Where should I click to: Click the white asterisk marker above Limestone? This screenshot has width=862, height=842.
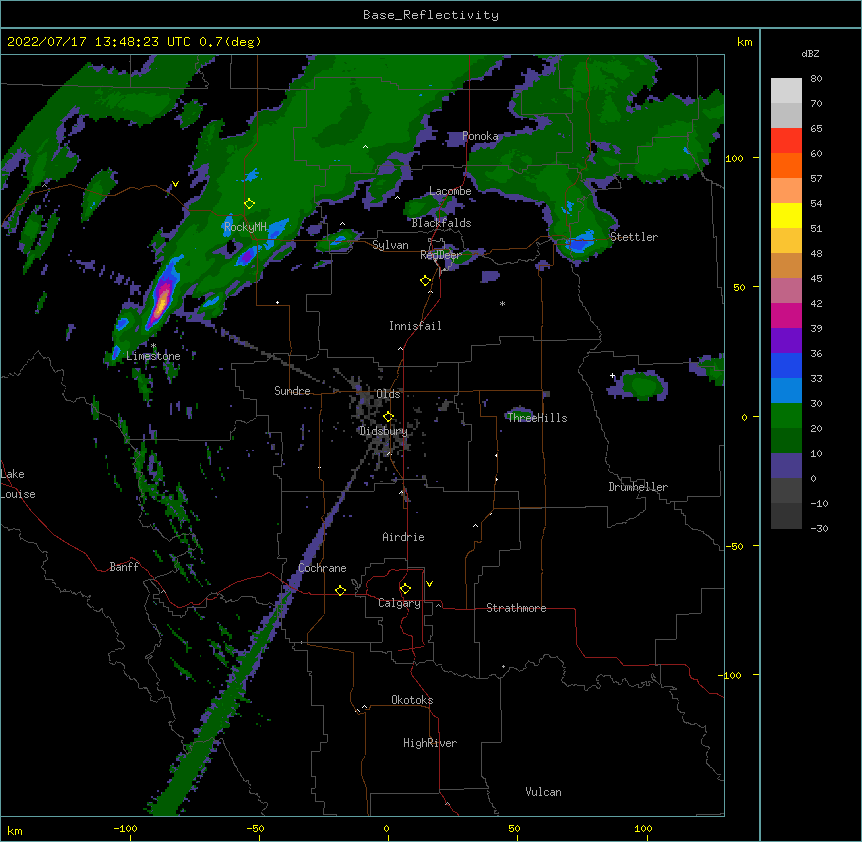click(x=154, y=346)
